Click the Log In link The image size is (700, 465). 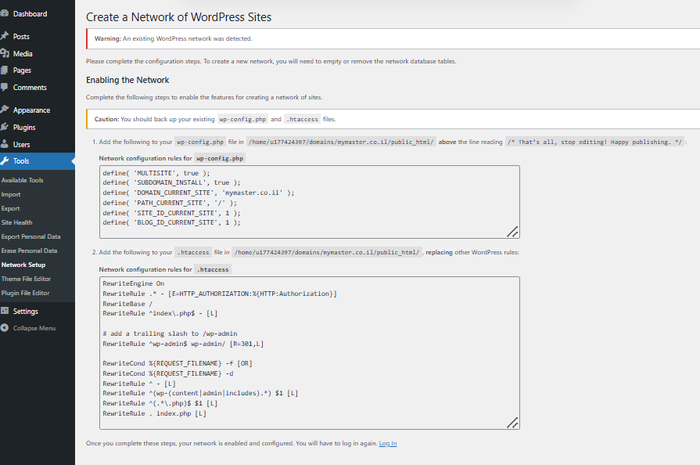pos(387,443)
